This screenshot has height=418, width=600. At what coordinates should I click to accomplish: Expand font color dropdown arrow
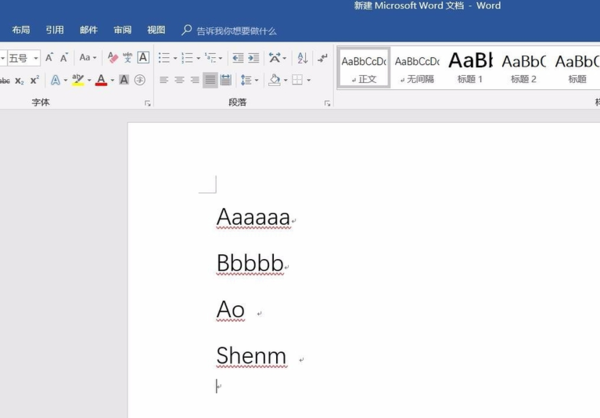112,80
